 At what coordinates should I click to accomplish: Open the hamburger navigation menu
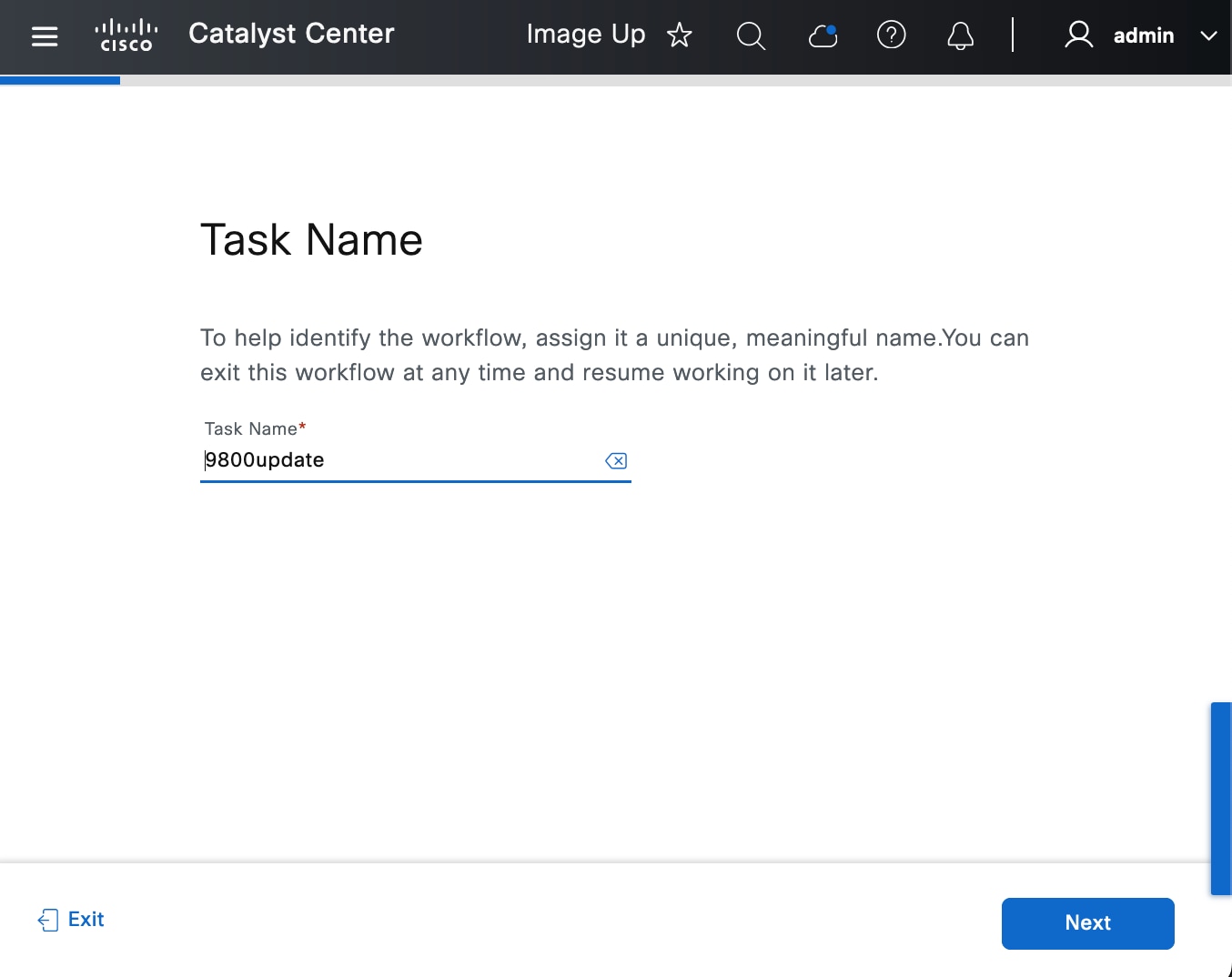[x=45, y=36]
